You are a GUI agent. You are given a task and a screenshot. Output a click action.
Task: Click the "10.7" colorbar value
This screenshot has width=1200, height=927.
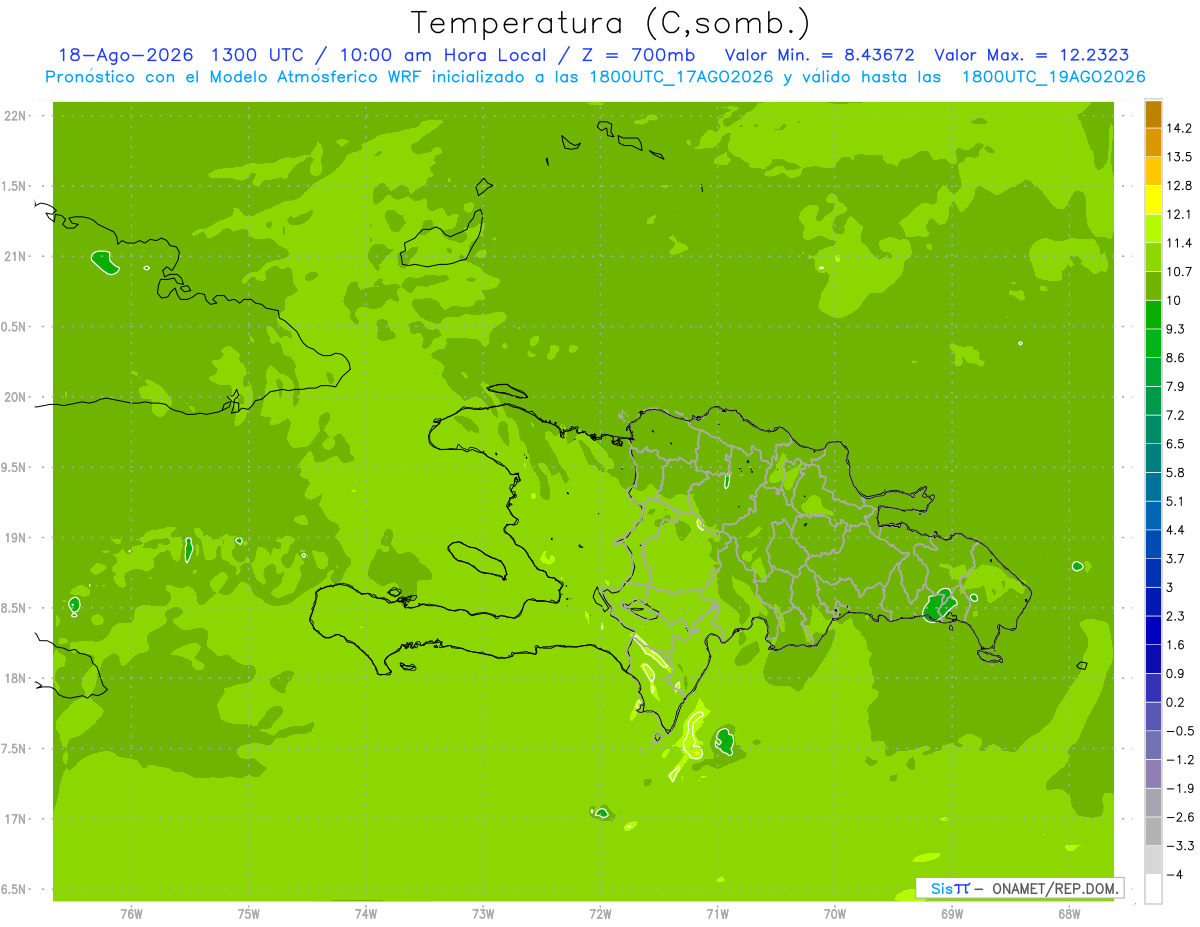click(1181, 272)
